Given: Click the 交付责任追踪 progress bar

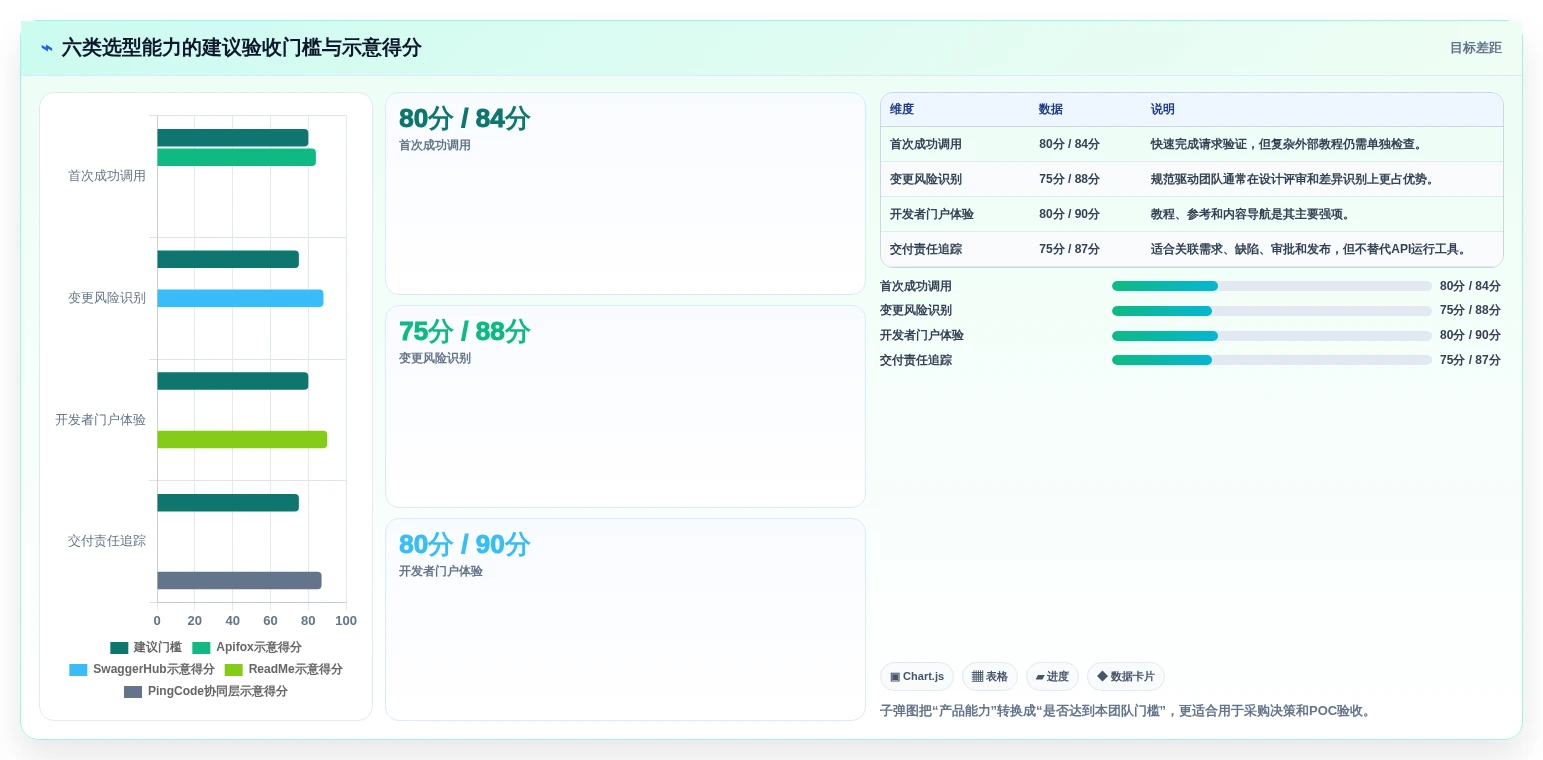Looking at the screenshot, I should point(1272,360).
